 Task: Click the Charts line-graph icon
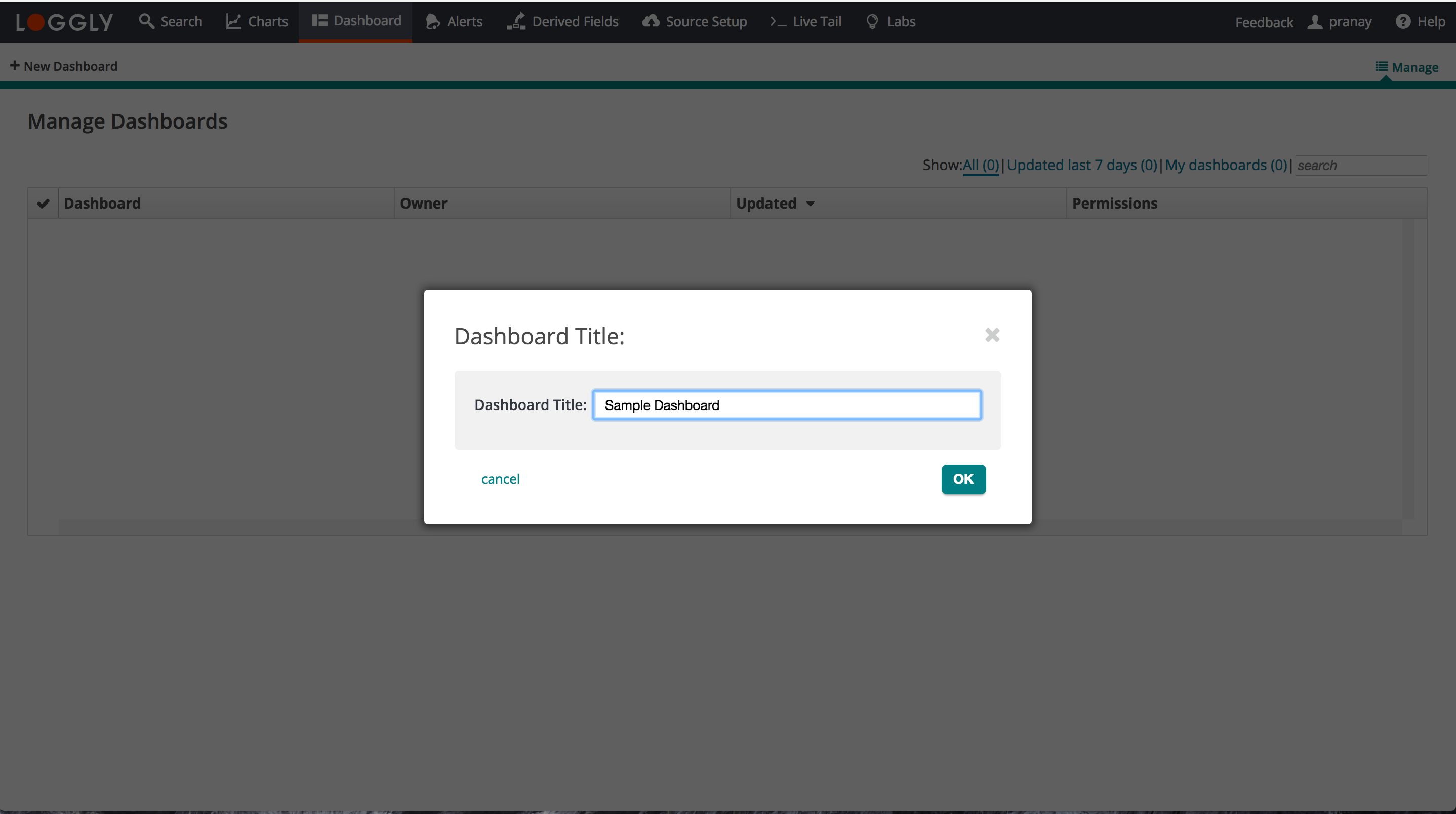tap(233, 21)
